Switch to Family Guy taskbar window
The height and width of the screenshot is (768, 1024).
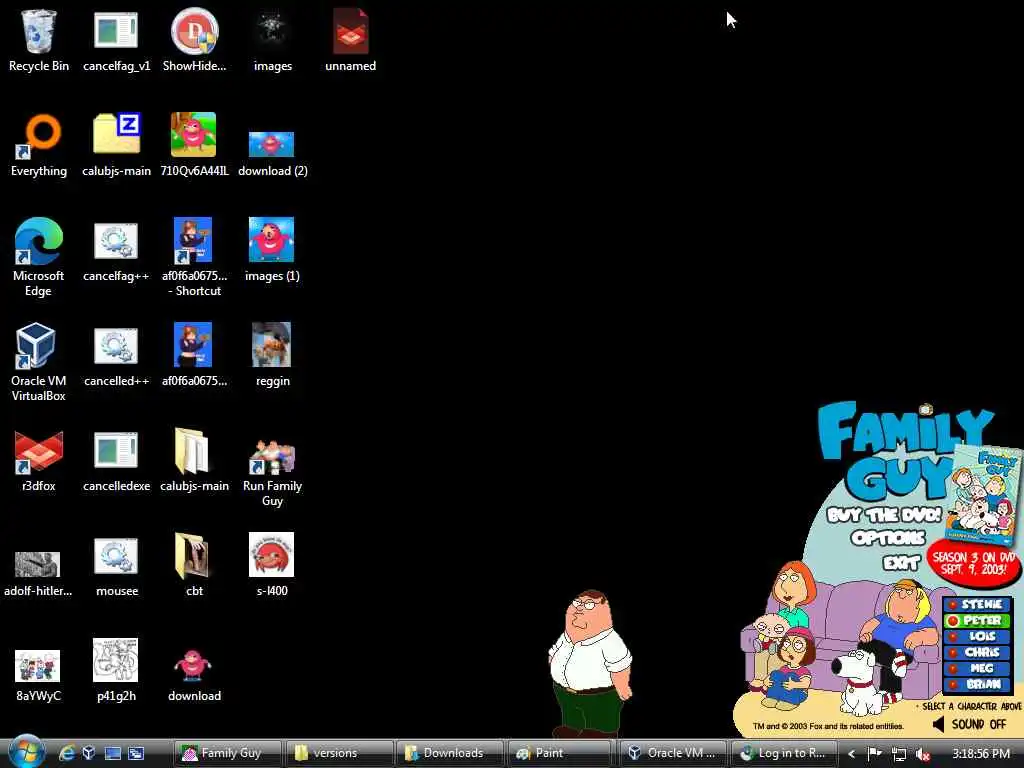point(227,753)
